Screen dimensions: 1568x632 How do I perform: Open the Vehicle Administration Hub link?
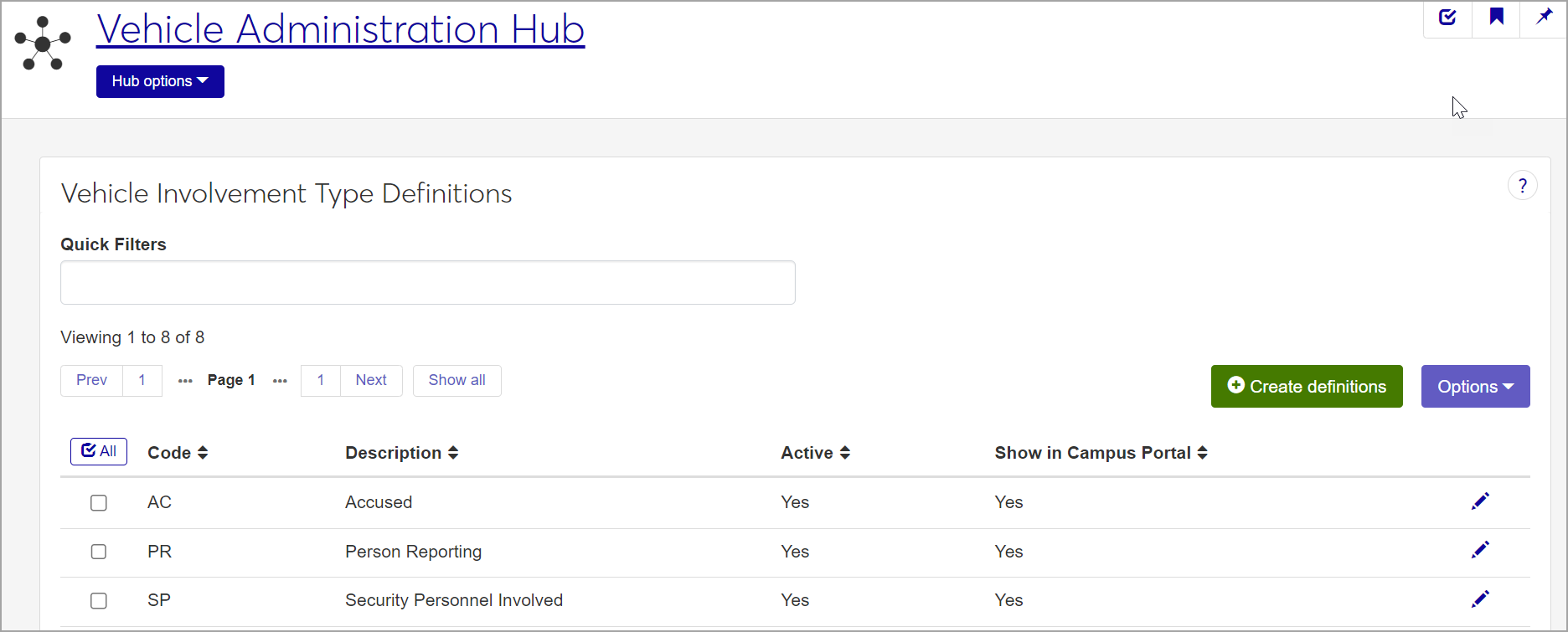(340, 29)
